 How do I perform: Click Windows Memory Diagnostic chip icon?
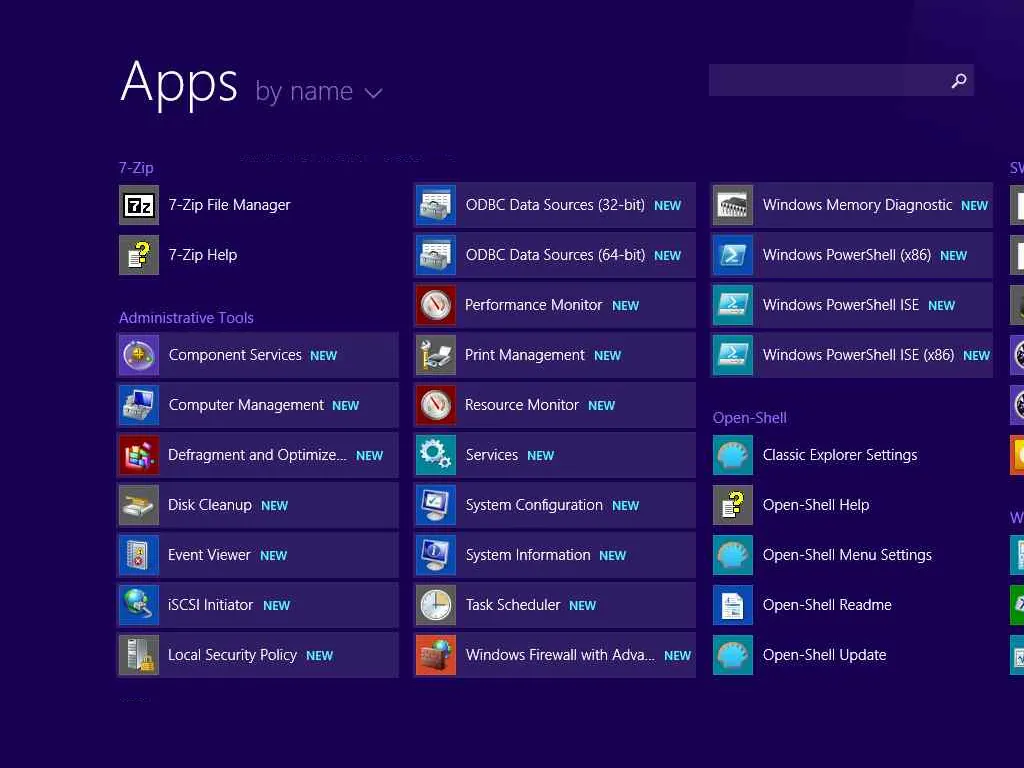(733, 205)
